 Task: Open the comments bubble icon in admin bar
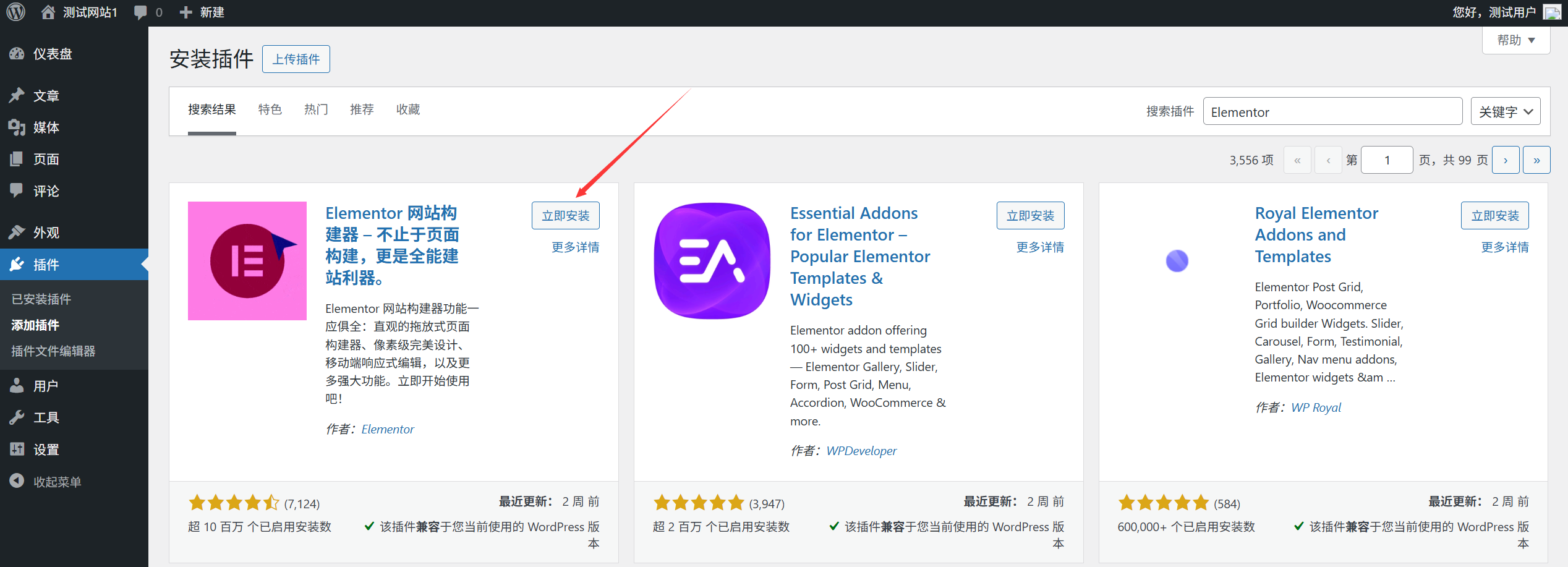[x=140, y=12]
